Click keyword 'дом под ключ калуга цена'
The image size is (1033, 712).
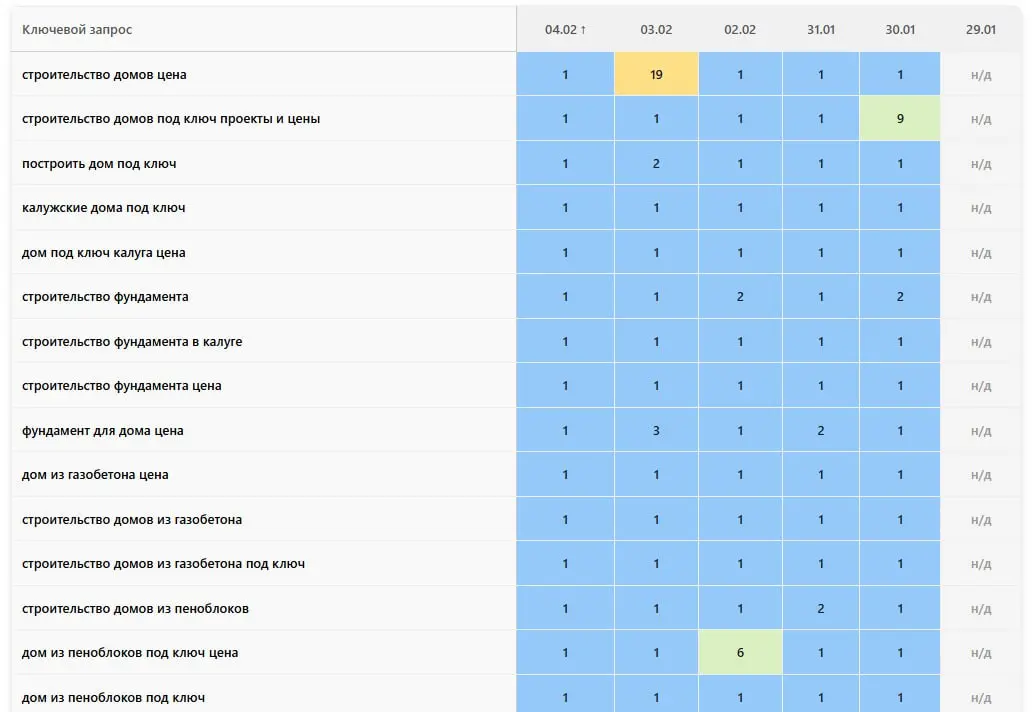click(x=103, y=252)
